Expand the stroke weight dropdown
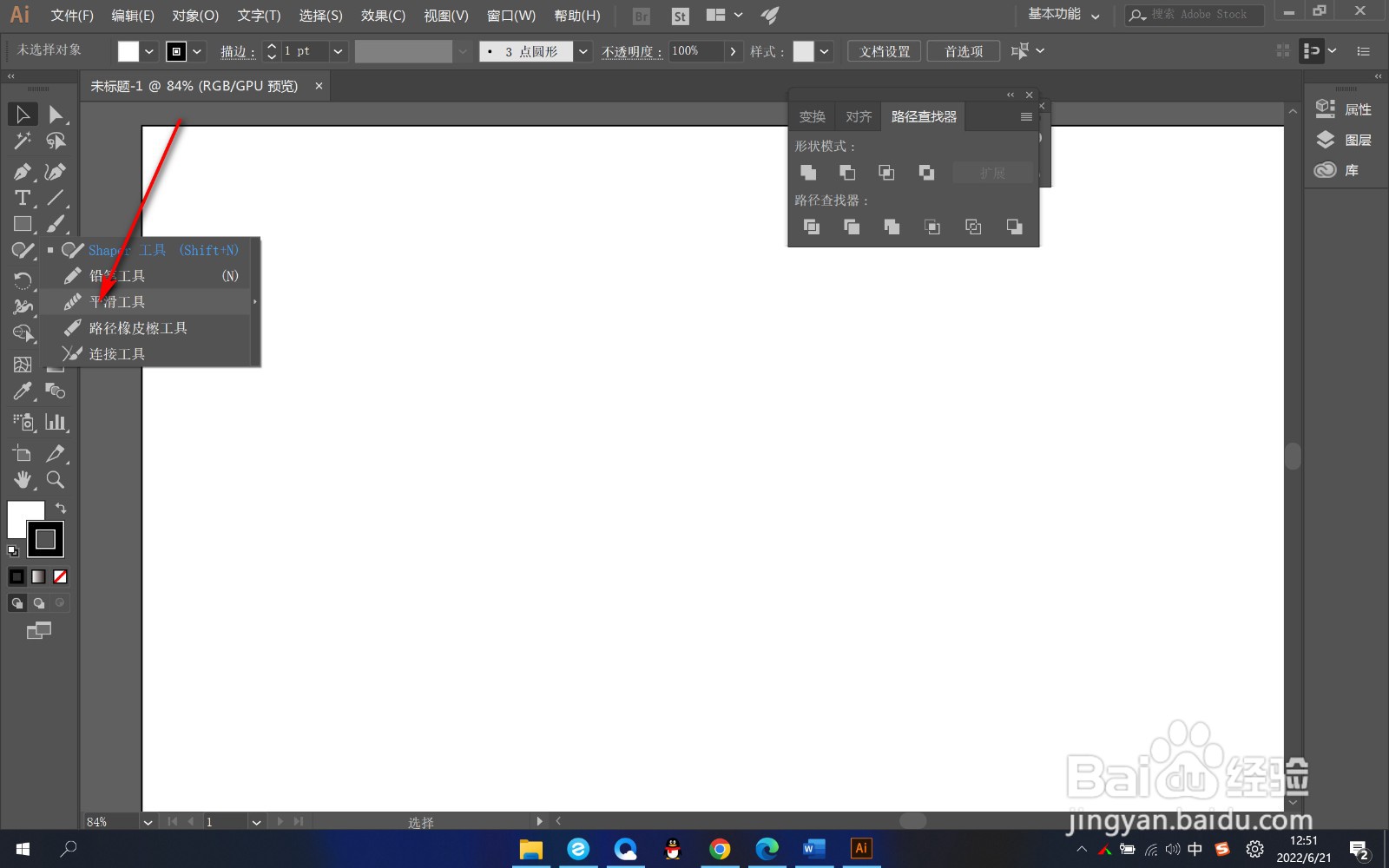Screen dimensions: 1389x868 point(338,51)
